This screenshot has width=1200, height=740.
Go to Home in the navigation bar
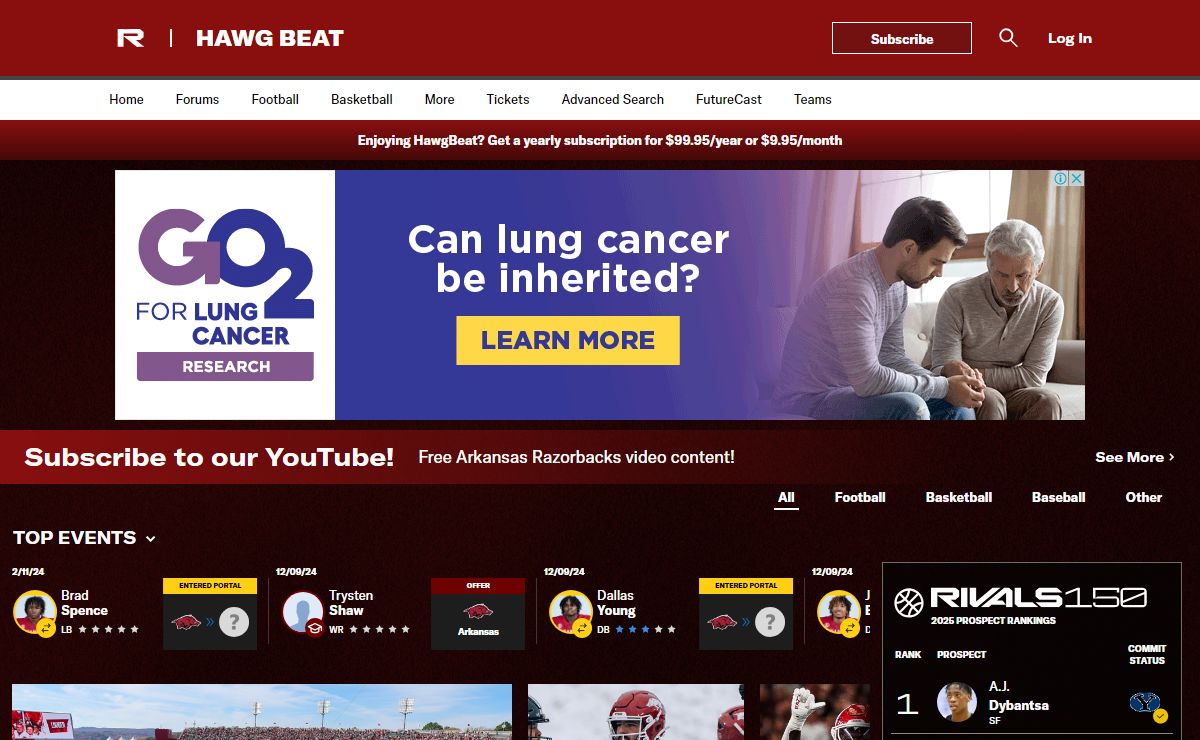[x=126, y=99]
